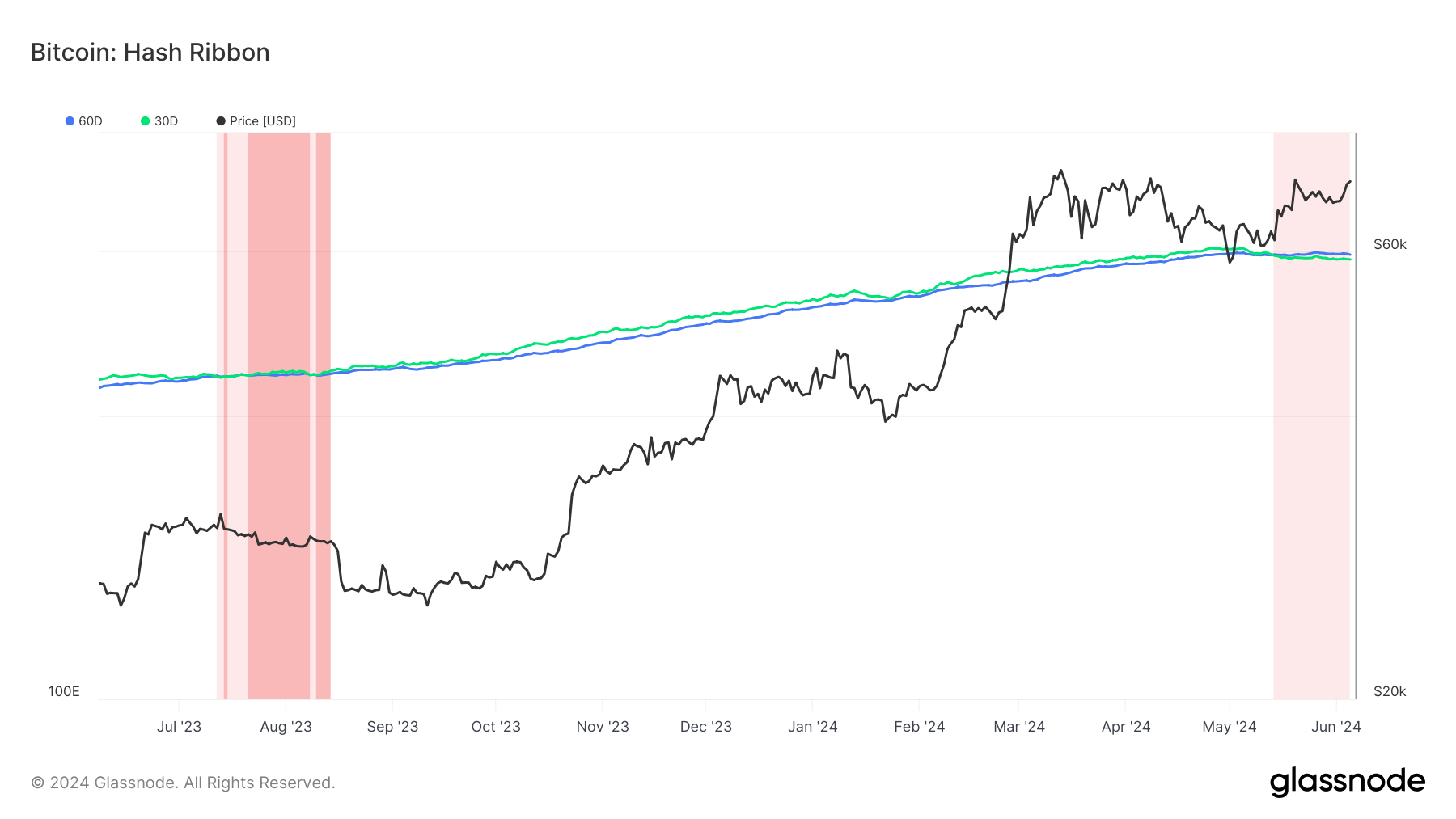Hide the Price [USD] series label
This screenshot has width=1456, height=819.
(263, 121)
